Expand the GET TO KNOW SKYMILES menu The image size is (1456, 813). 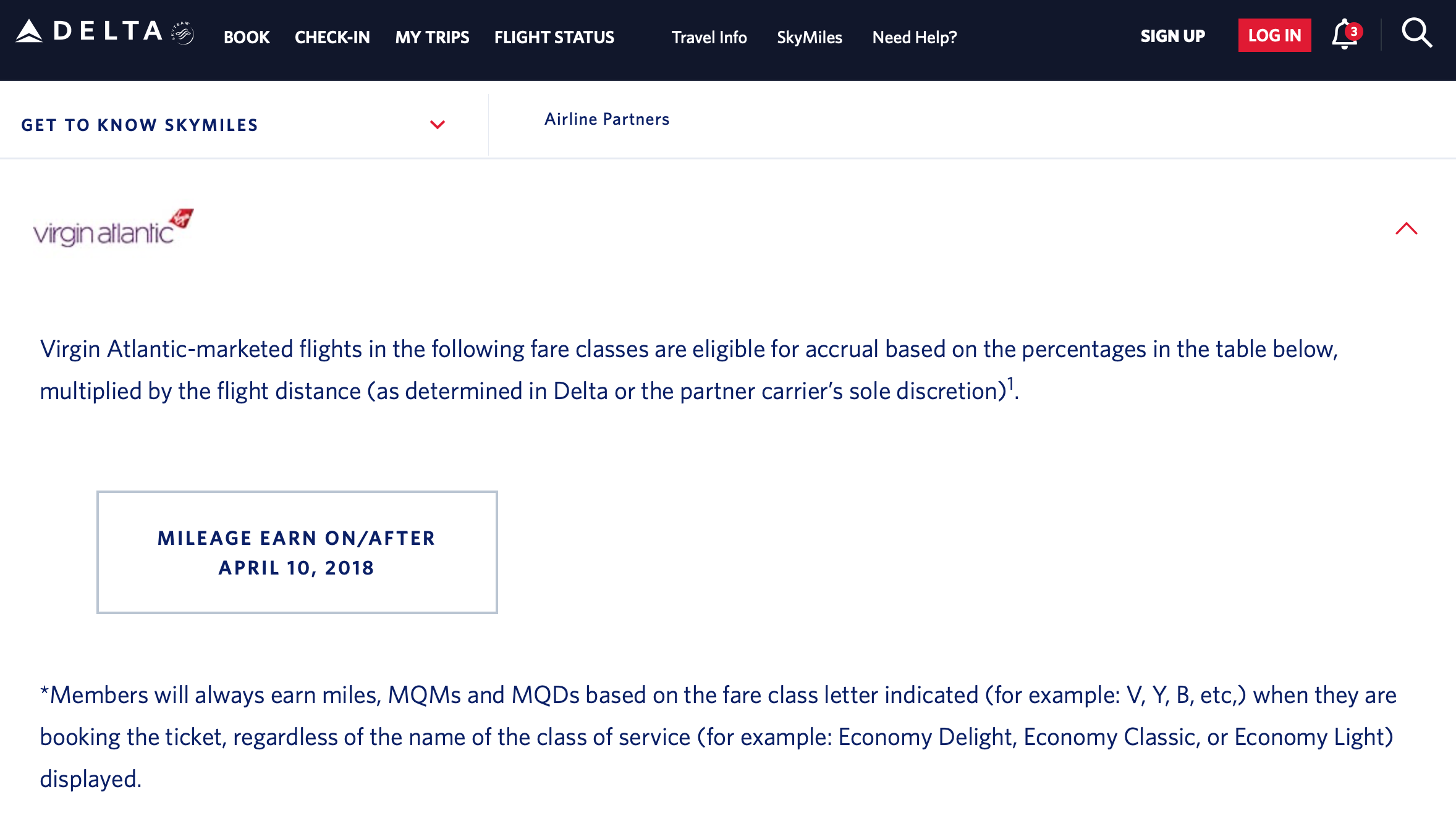140,124
